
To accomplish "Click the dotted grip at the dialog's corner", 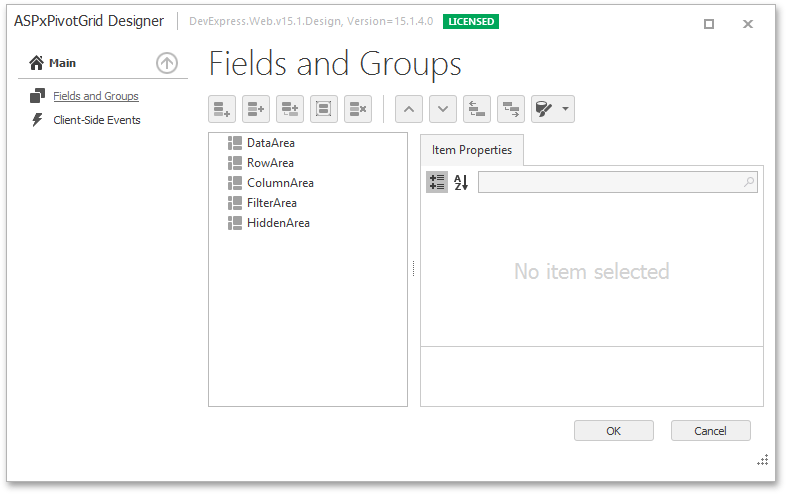I will pos(762,460).
